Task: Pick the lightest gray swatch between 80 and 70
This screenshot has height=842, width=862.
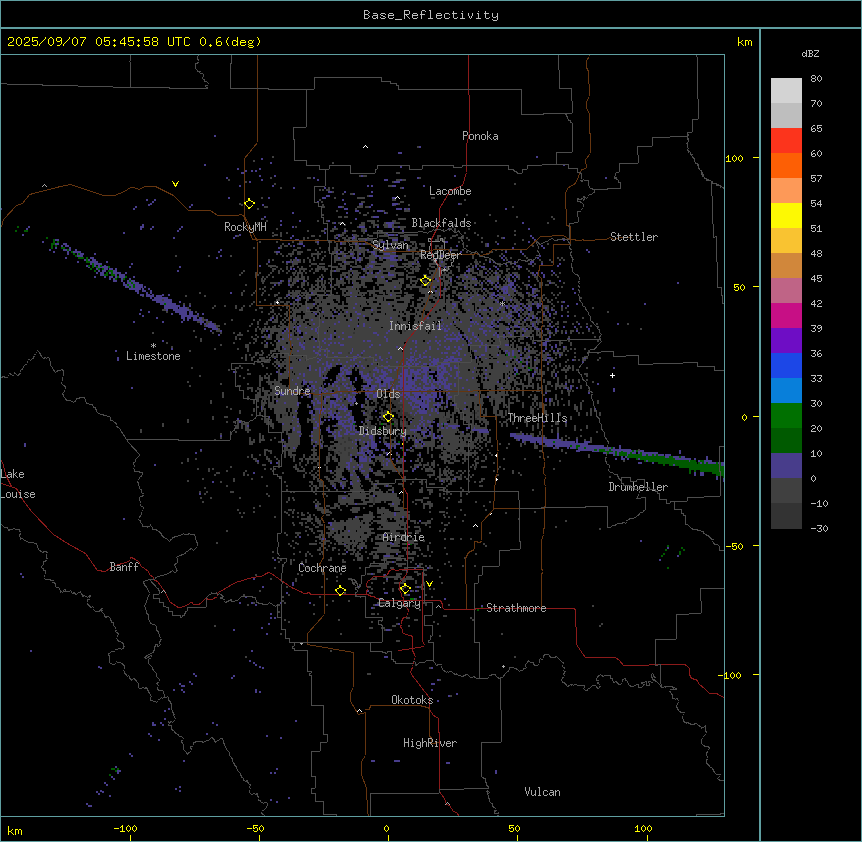Action: pyautogui.click(x=786, y=91)
